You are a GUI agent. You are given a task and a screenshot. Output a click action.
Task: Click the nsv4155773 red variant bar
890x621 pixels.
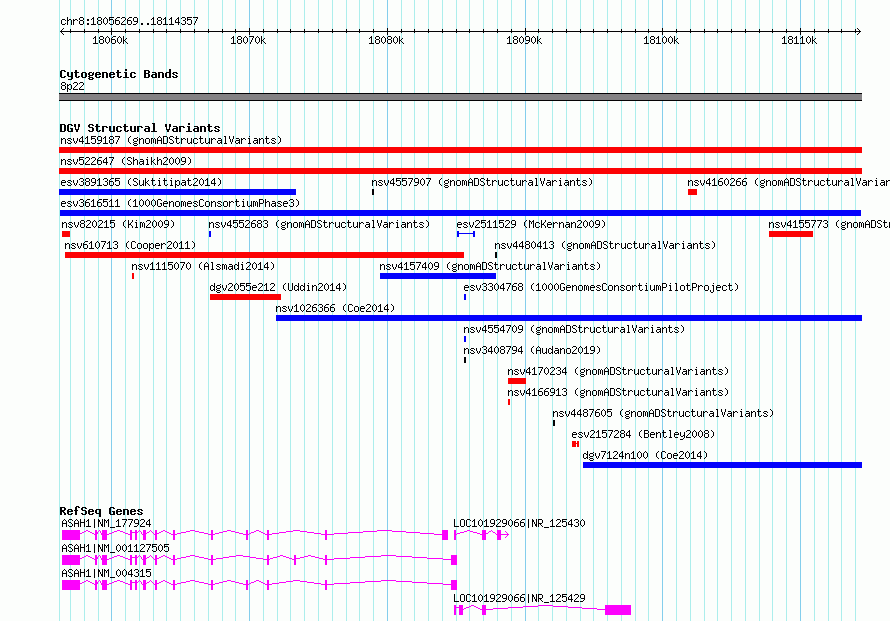[x=791, y=234]
